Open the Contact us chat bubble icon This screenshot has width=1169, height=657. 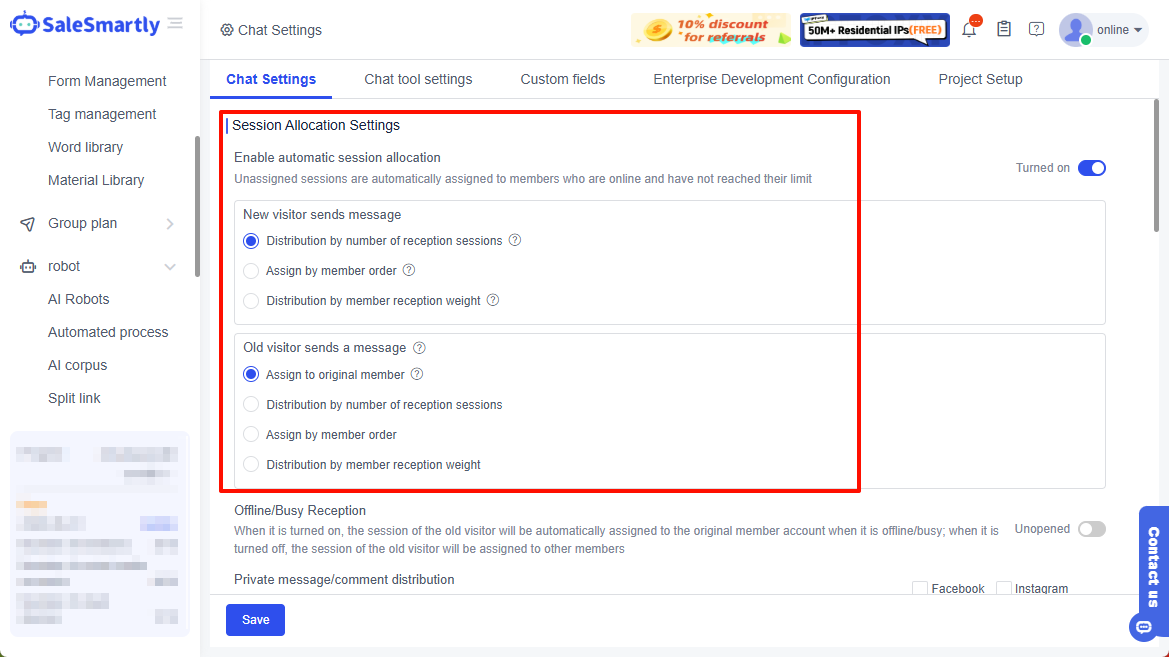pyautogui.click(x=1143, y=627)
